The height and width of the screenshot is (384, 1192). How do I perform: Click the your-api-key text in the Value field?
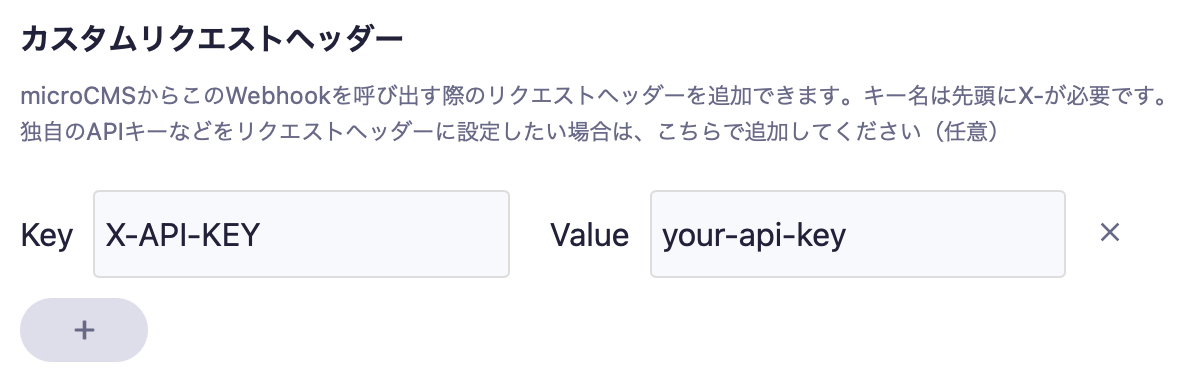tap(754, 236)
